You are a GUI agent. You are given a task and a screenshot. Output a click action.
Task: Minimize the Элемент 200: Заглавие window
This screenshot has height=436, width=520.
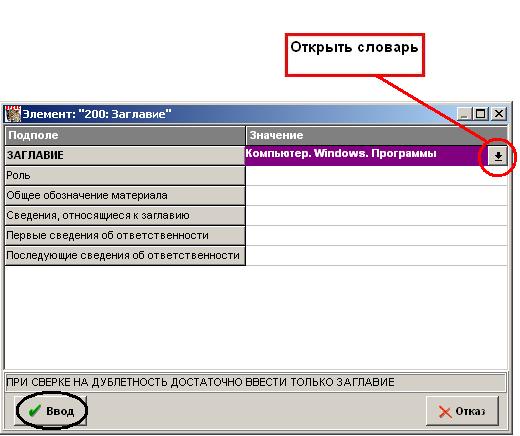(x=464, y=114)
